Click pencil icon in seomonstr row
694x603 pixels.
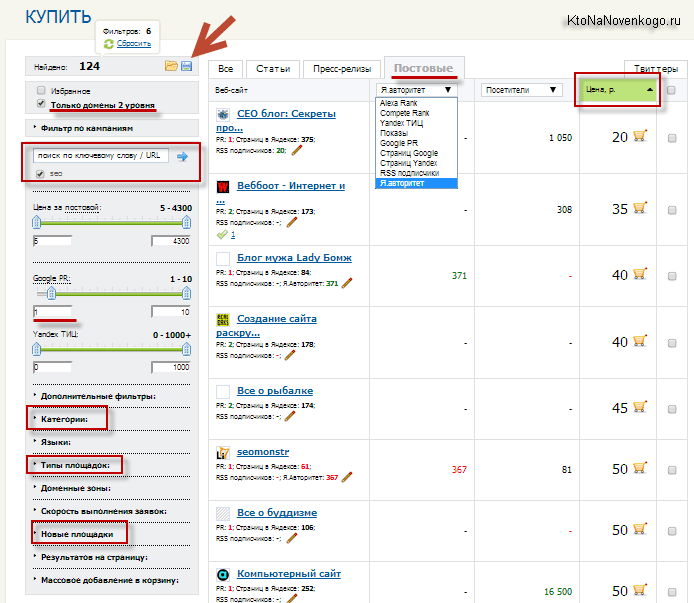[347, 477]
